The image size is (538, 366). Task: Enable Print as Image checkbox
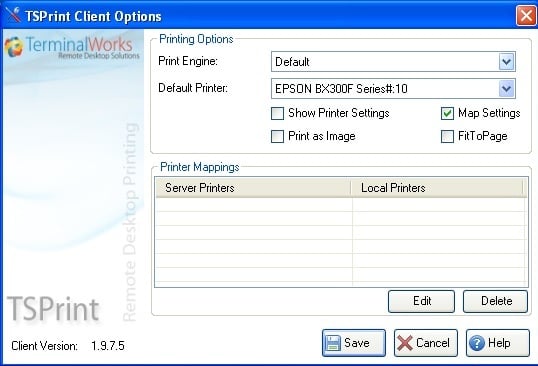[277, 136]
